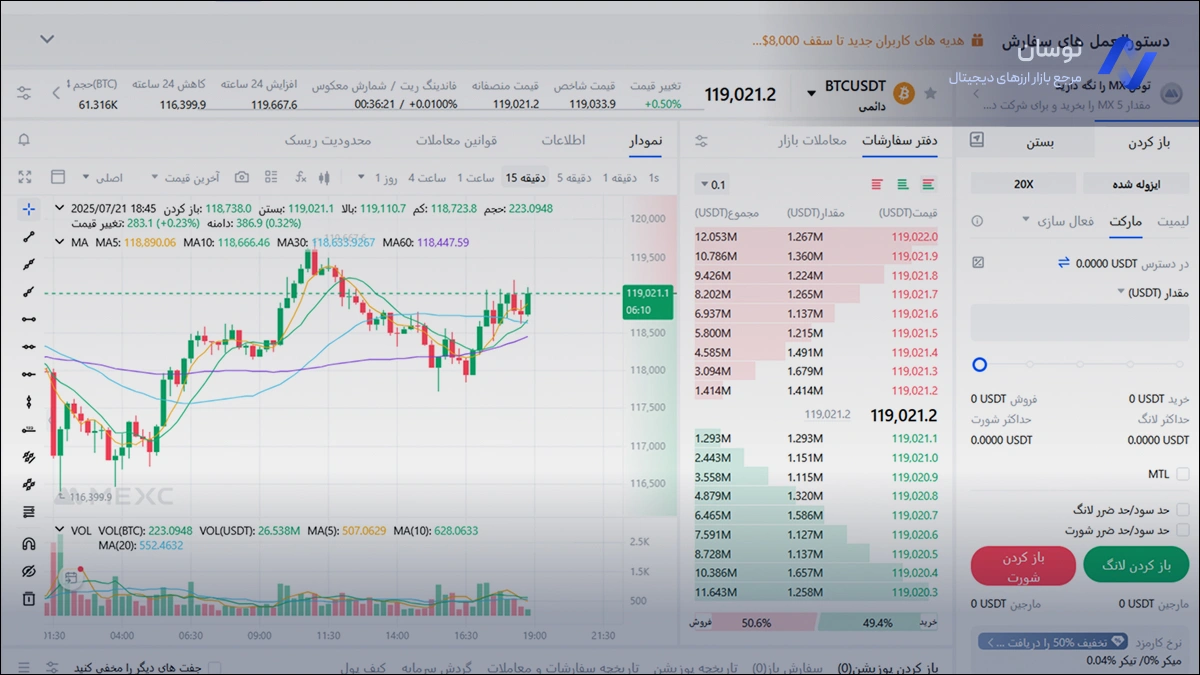
Task: Enable short take-profit/stop-loss checkbox
Action: click(x=1183, y=530)
